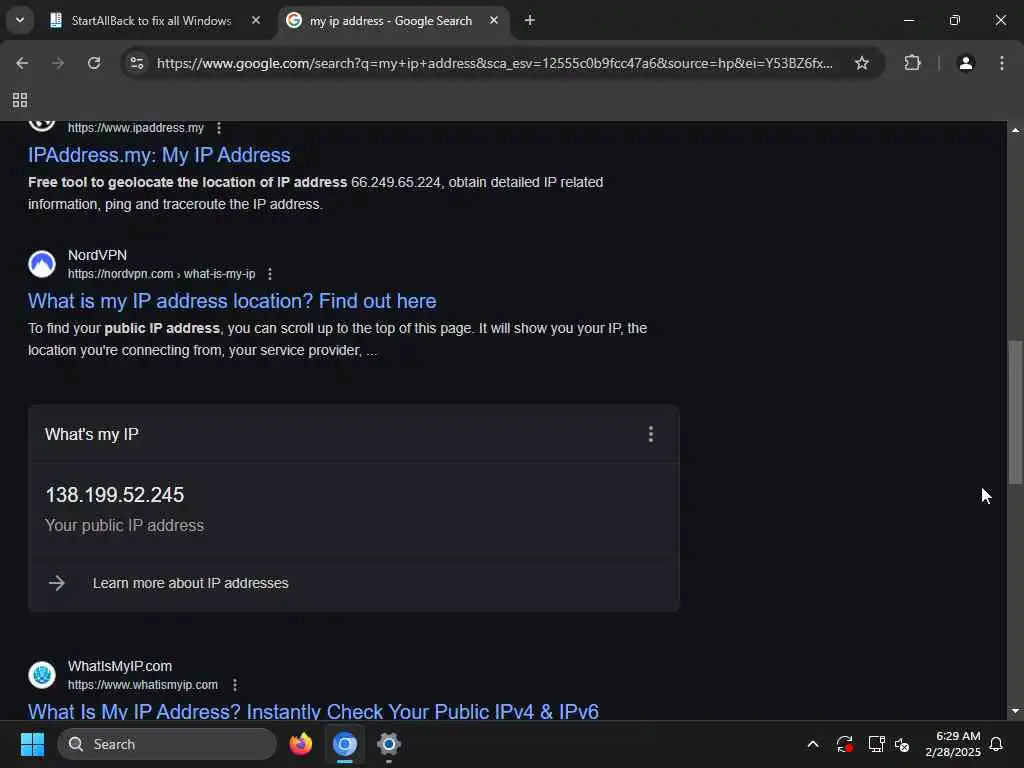
Task: Open the network tray icon
Action: (876, 744)
